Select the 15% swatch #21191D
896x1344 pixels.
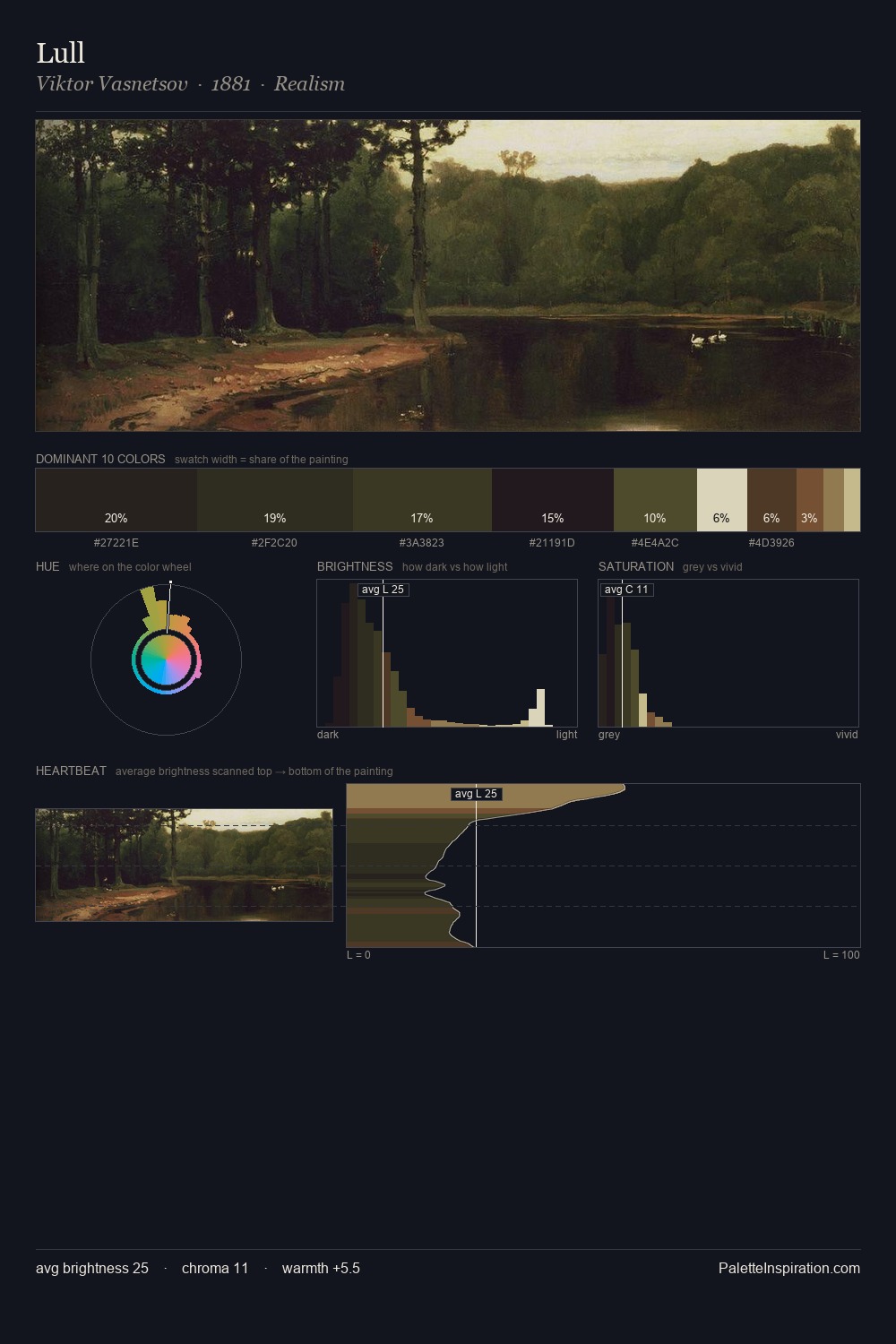pos(553,500)
